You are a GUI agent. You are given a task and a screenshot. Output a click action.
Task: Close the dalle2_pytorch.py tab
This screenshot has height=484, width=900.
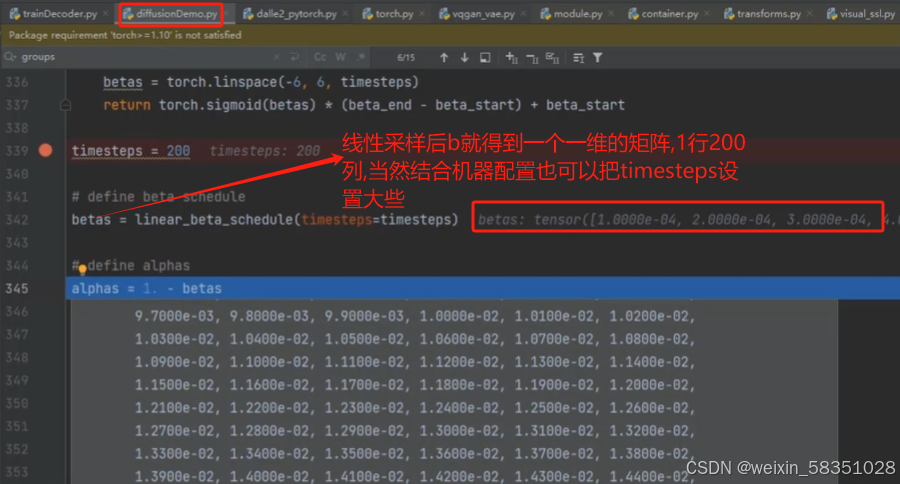click(x=345, y=14)
